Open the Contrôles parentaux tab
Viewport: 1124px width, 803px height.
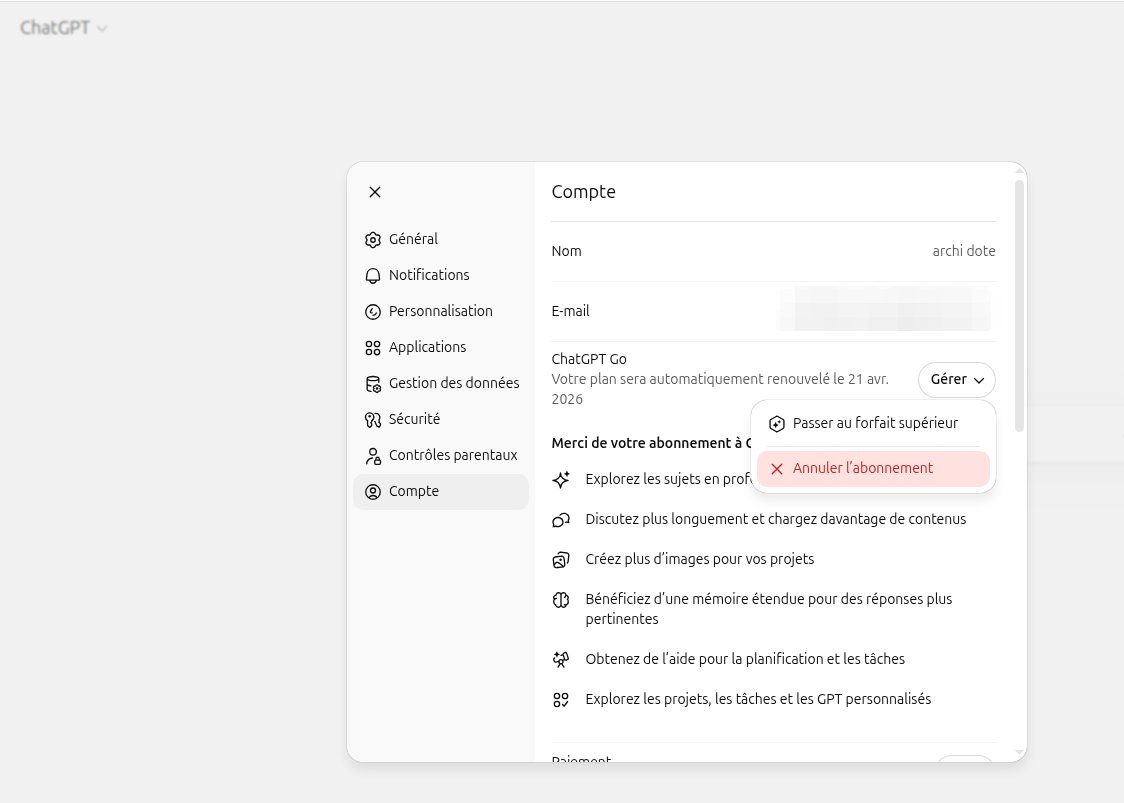[x=441, y=455]
